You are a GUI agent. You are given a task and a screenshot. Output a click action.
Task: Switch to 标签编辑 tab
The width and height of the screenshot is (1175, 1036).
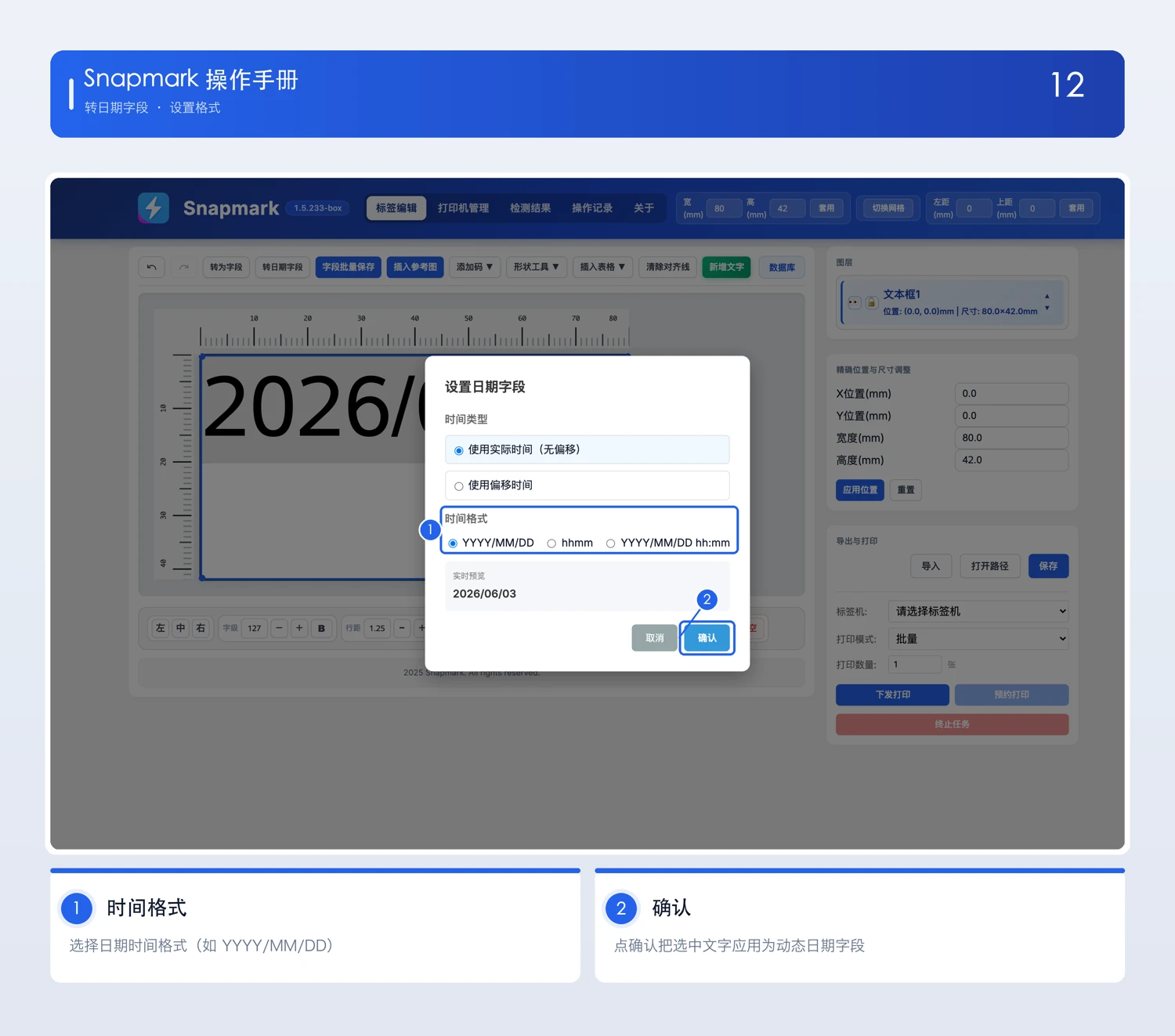(396, 208)
